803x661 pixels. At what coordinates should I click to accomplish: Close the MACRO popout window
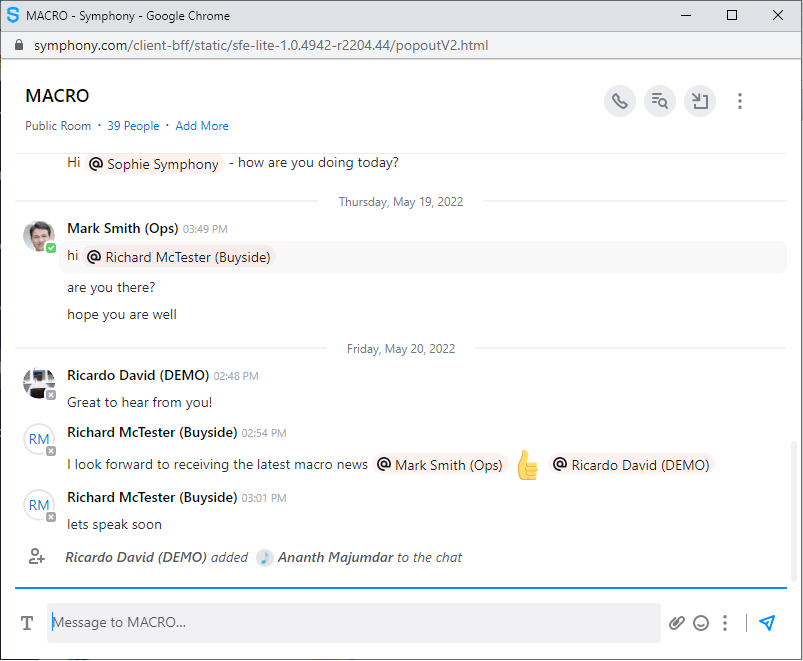pos(777,15)
